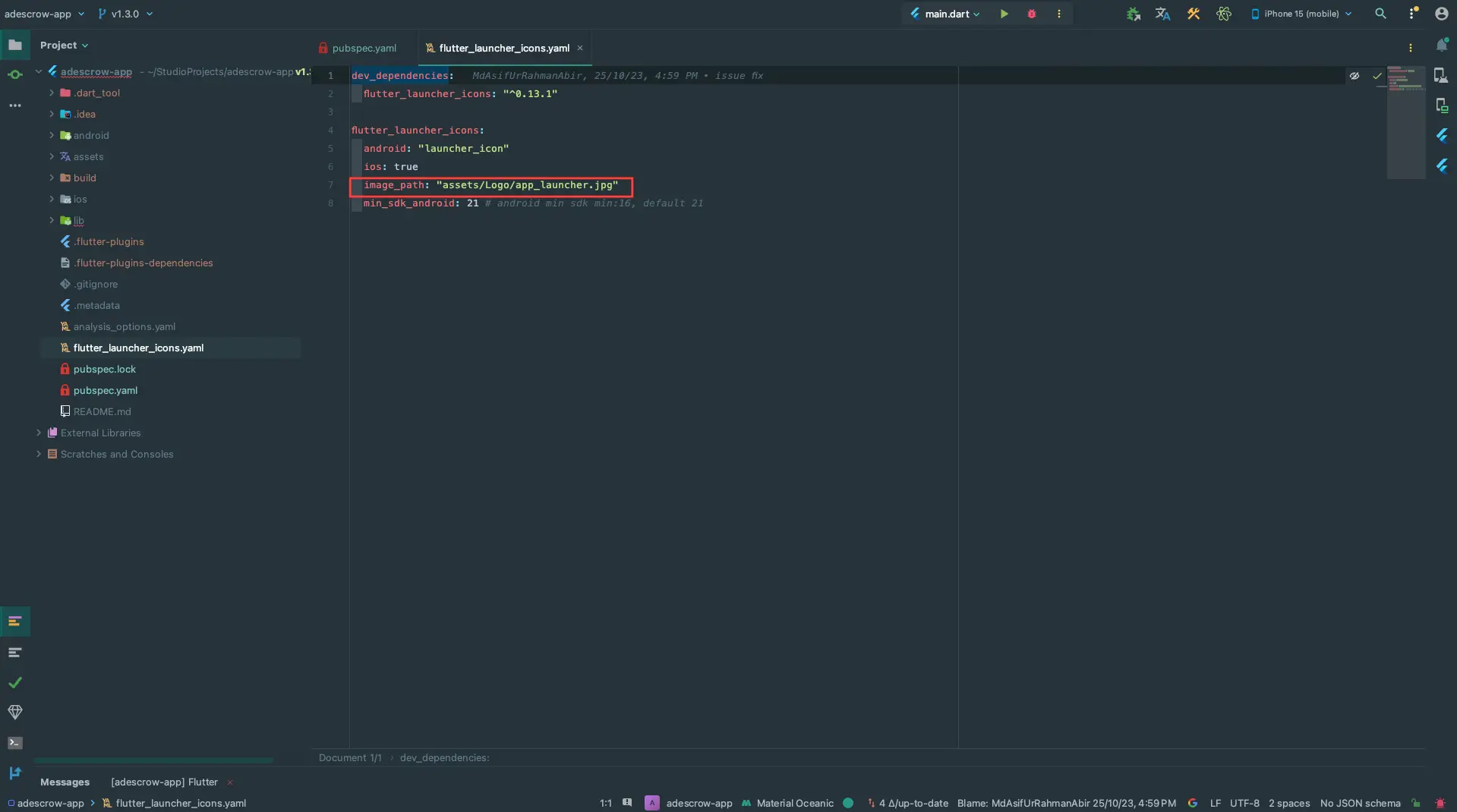The height and width of the screenshot is (812, 1457).
Task: Select the [adescrow-app] Flutter messages tab
Action: point(164,782)
